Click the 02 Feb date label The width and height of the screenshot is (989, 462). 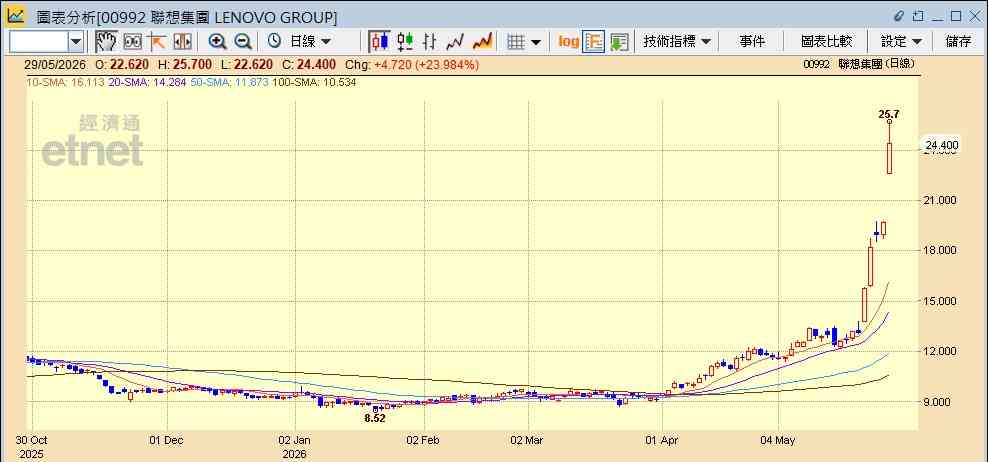424,440
